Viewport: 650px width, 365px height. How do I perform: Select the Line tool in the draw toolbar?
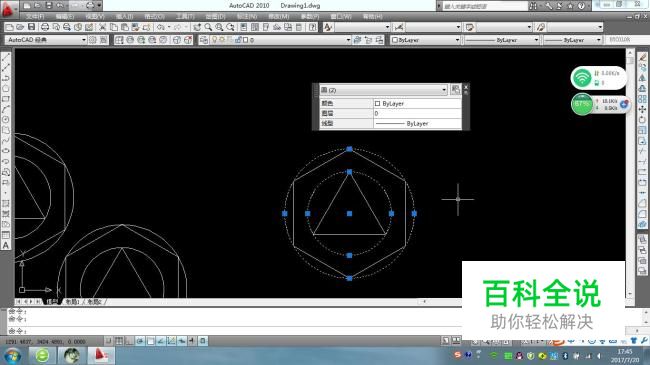[x=6, y=57]
